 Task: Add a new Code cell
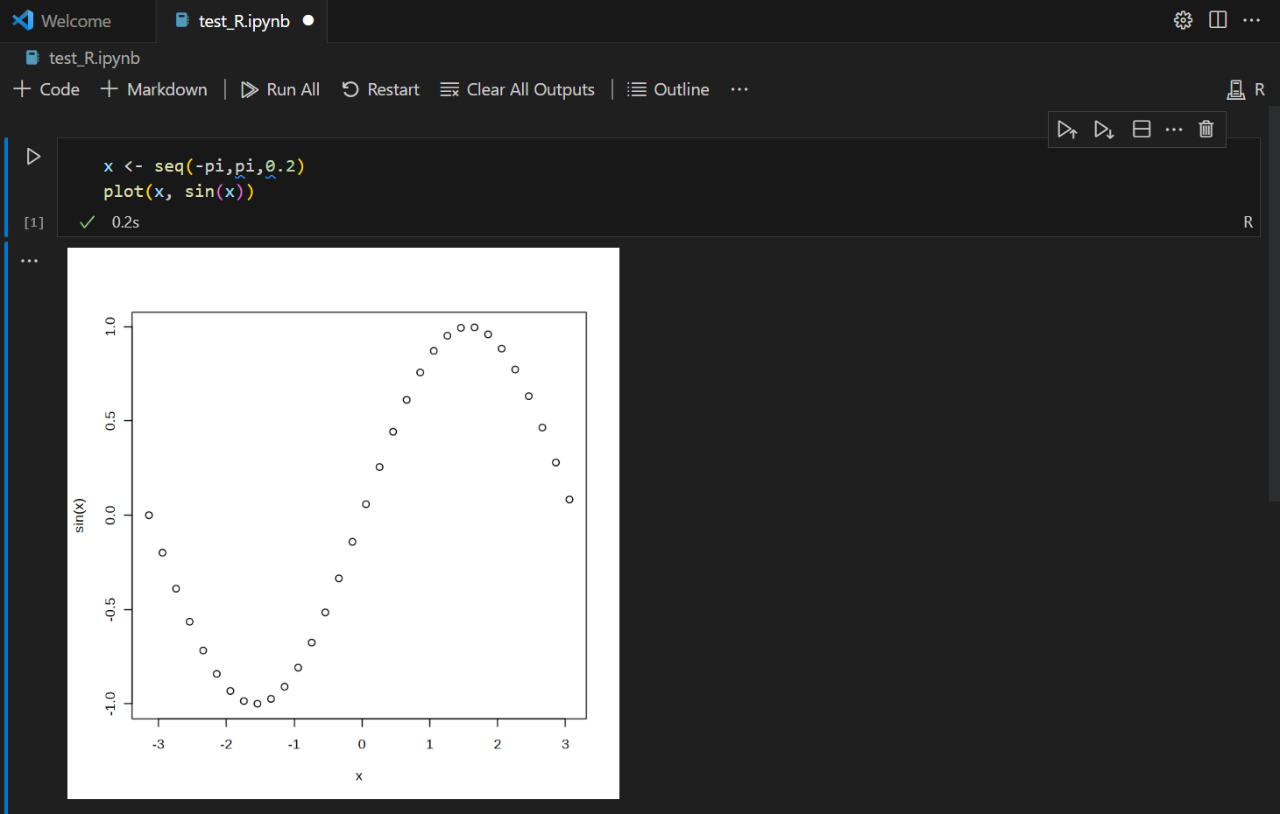pyautogui.click(x=46, y=89)
